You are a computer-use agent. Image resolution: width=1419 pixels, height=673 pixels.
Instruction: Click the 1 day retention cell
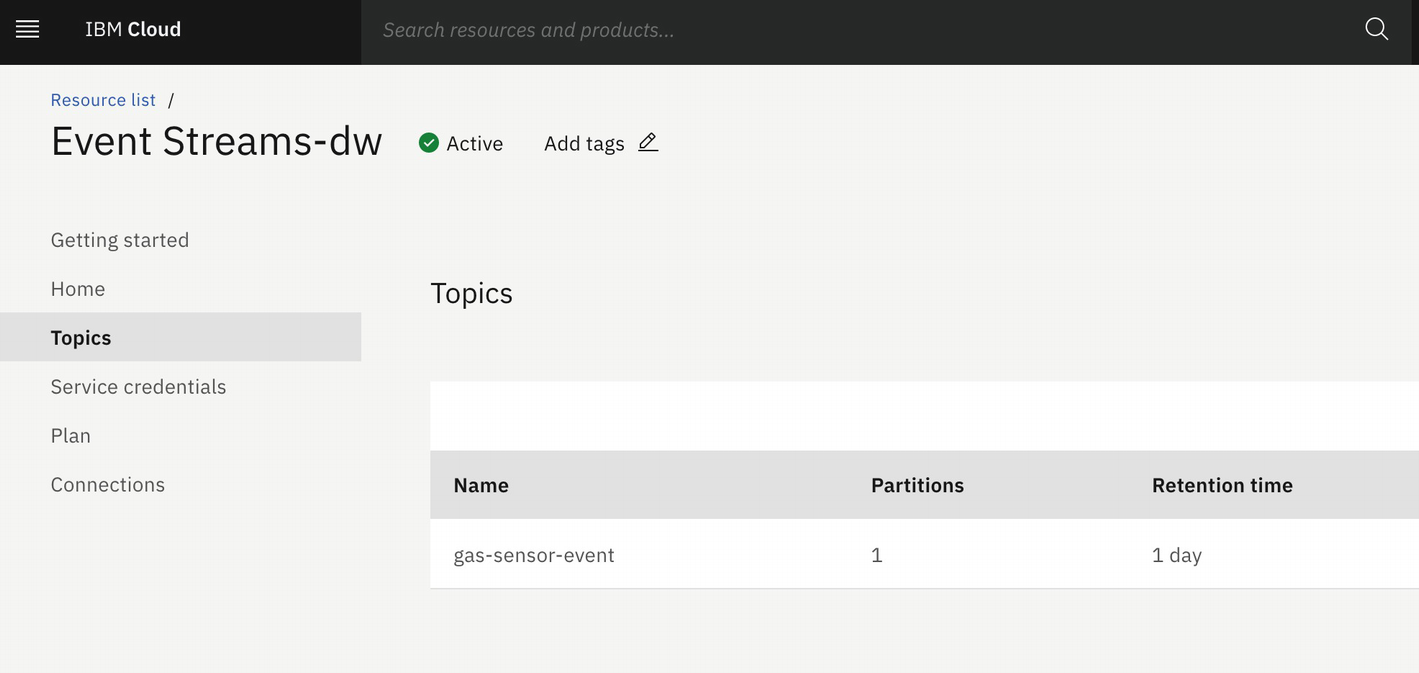click(1177, 555)
